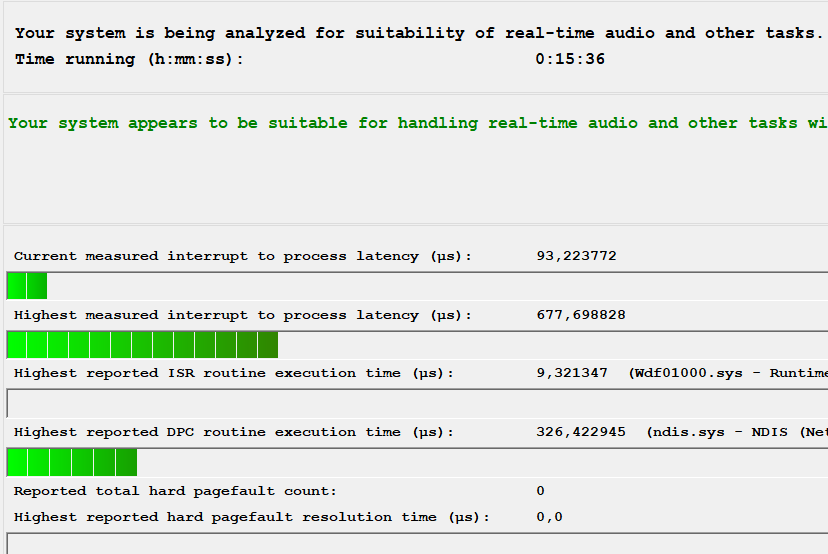Click 'Highest measured interrupt to process latency' label
The height and width of the screenshot is (554, 828).
pos(242,315)
